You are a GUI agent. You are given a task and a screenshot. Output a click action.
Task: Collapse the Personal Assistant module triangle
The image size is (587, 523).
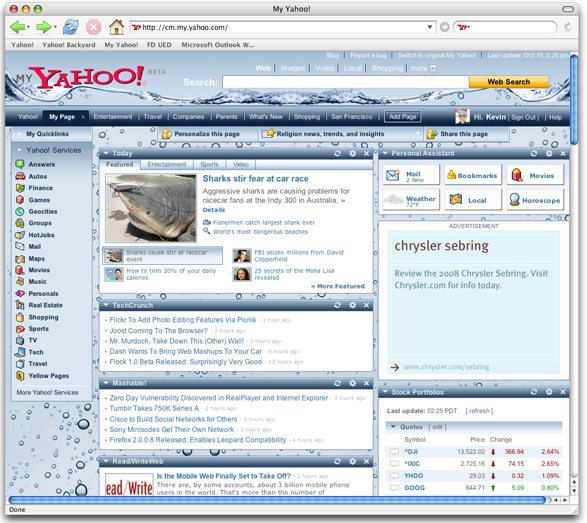pyautogui.click(x=385, y=153)
